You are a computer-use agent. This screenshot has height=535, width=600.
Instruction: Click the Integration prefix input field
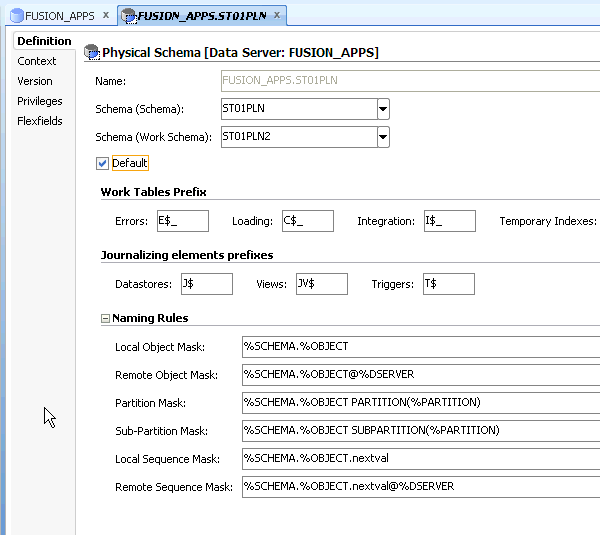449,221
